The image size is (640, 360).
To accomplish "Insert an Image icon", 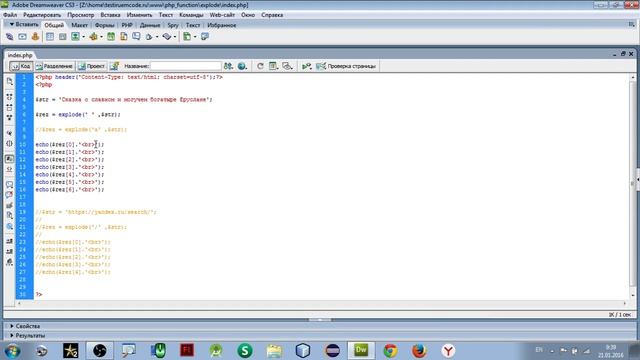I will coord(76,37).
